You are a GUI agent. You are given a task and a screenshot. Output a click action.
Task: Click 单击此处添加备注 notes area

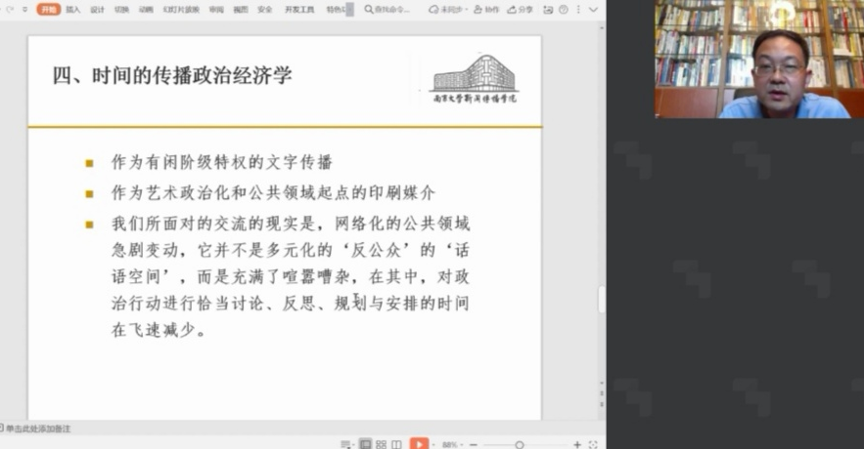[x=38, y=428]
